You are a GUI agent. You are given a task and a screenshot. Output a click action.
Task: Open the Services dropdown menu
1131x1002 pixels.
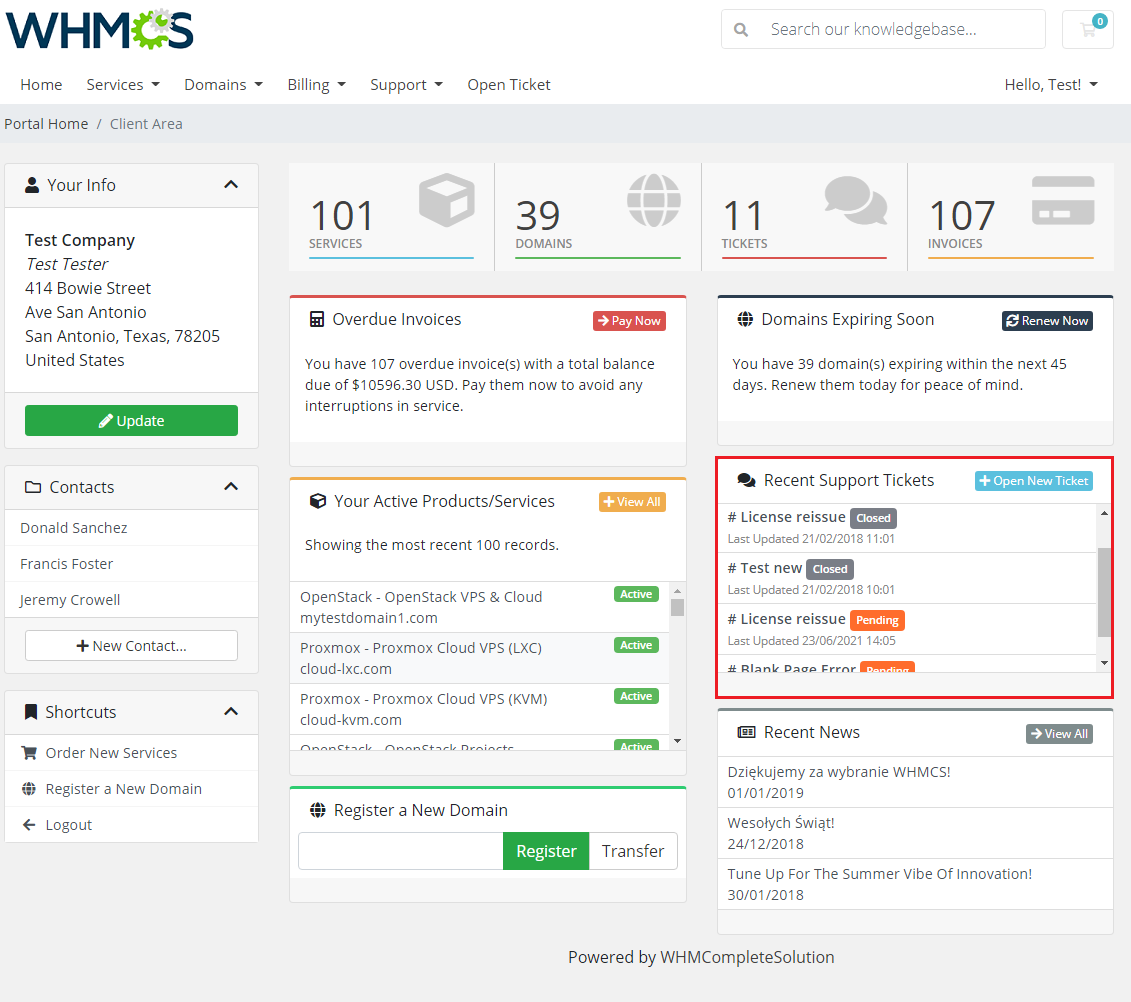[x=123, y=84]
